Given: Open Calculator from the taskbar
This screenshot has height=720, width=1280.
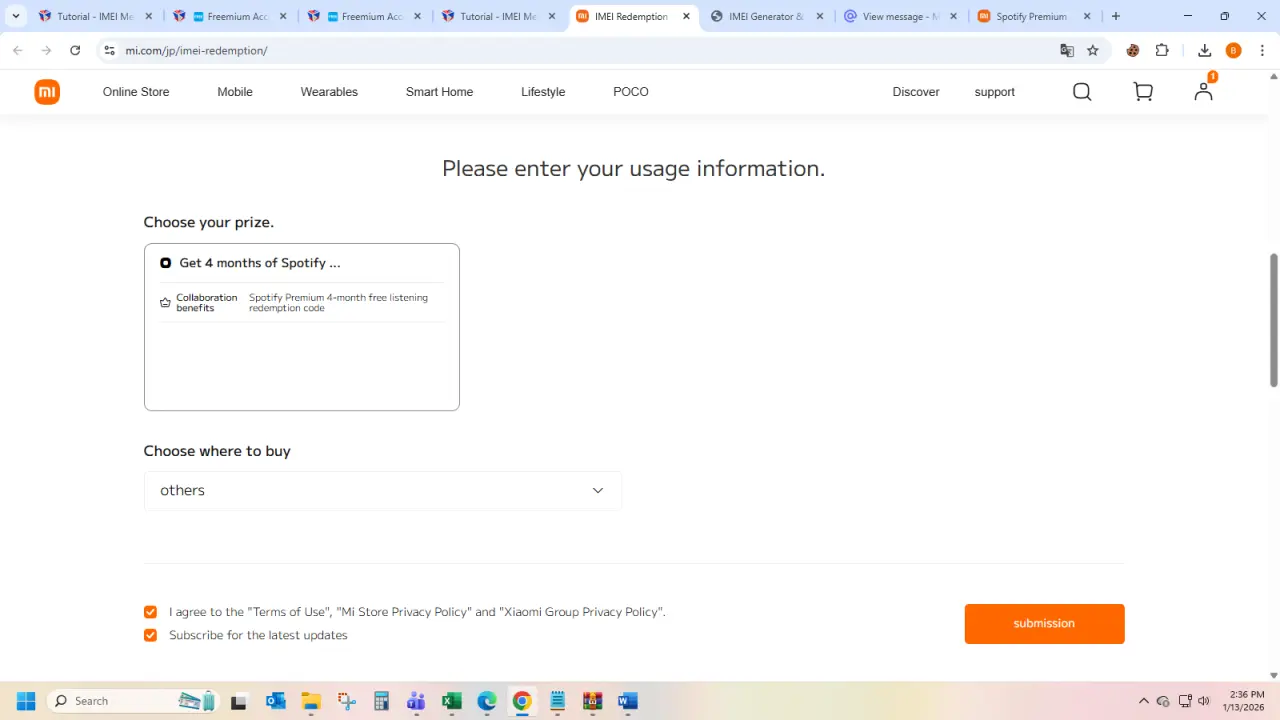Looking at the screenshot, I should [381, 701].
